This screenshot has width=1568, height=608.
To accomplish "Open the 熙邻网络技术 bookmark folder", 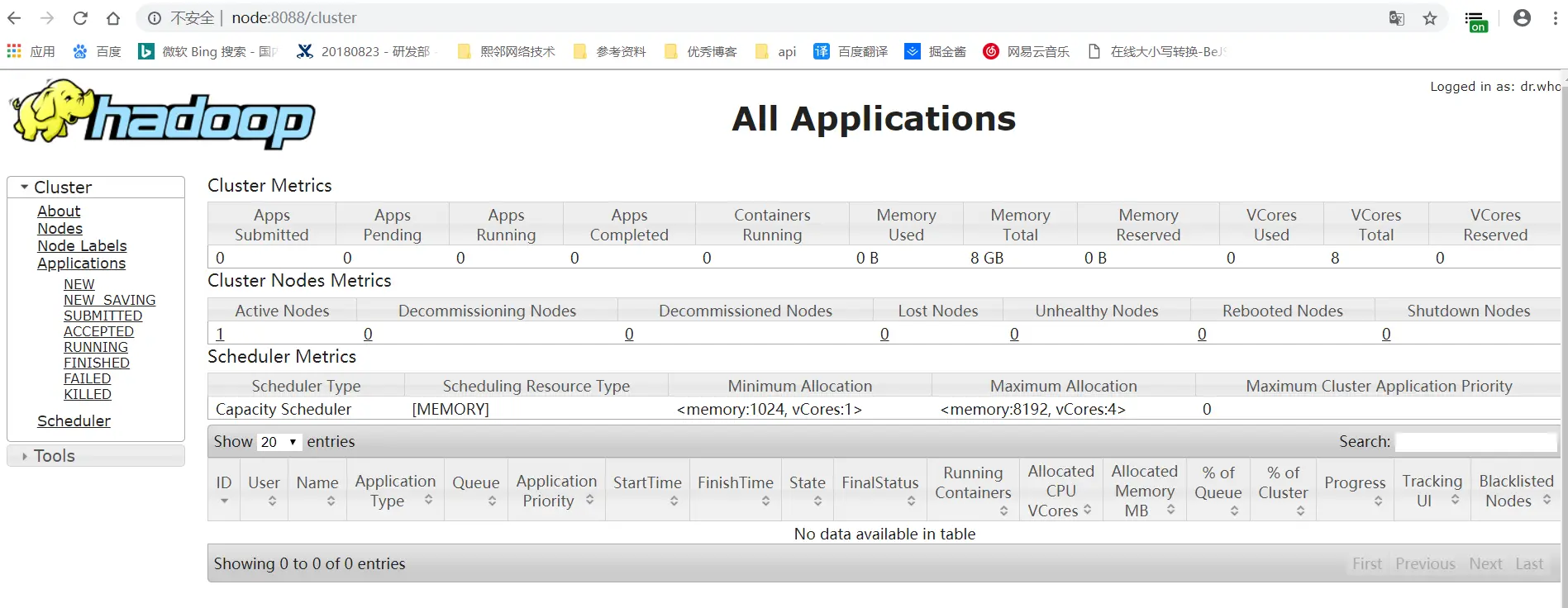I will coord(506,51).
